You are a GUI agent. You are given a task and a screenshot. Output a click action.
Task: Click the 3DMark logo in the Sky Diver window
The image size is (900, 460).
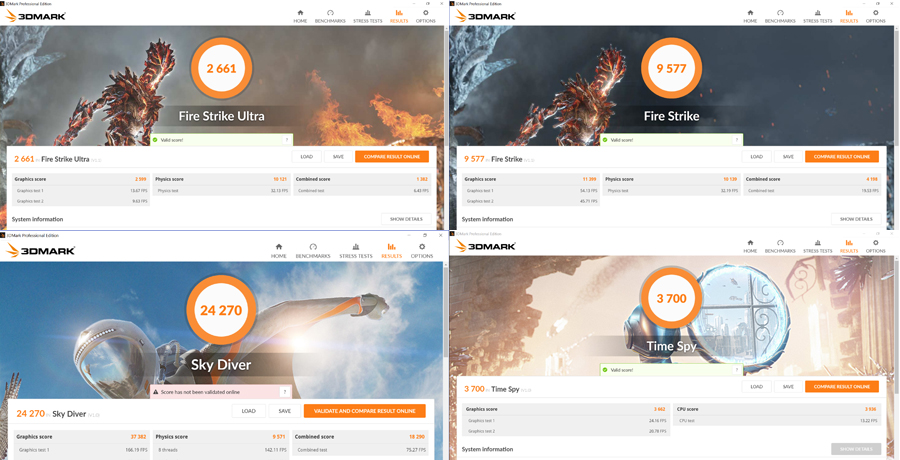coord(40,250)
